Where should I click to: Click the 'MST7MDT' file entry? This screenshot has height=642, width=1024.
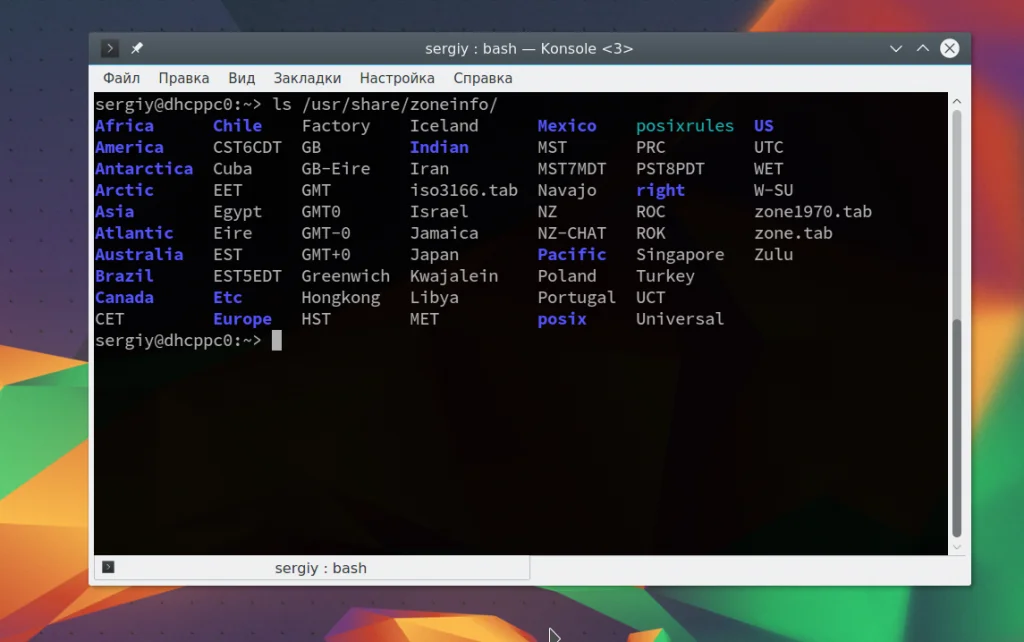tap(572, 169)
